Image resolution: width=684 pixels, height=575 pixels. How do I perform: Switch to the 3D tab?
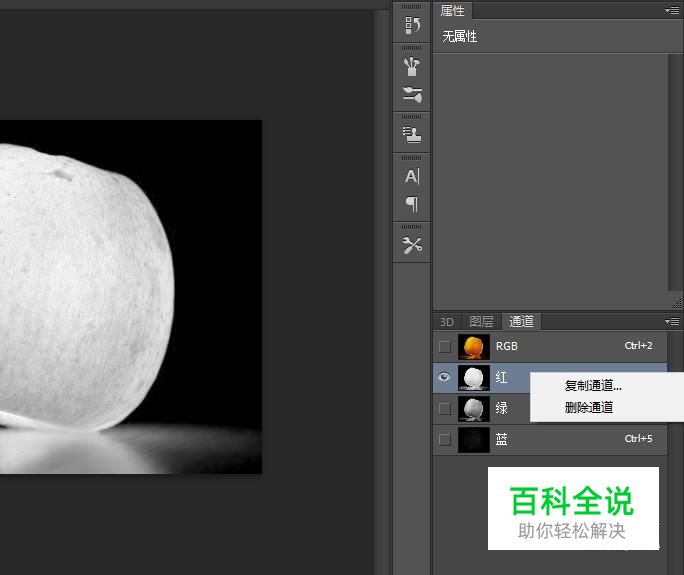[447, 322]
